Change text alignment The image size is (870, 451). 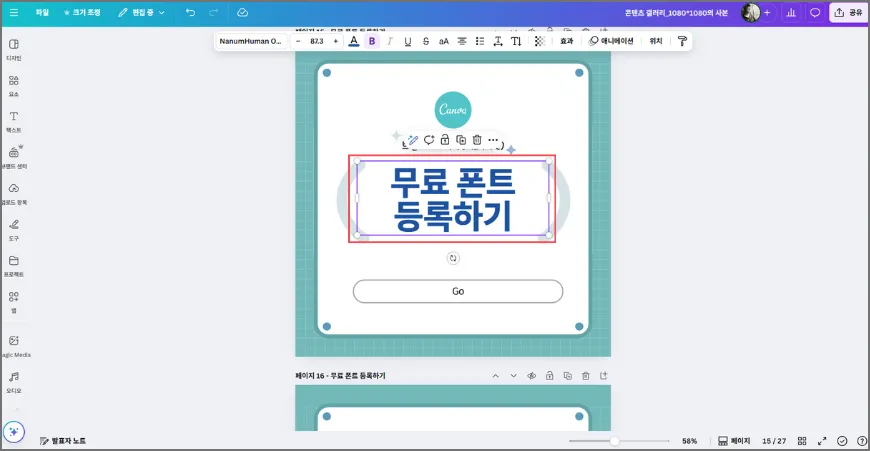pyautogui.click(x=462, y=41)
